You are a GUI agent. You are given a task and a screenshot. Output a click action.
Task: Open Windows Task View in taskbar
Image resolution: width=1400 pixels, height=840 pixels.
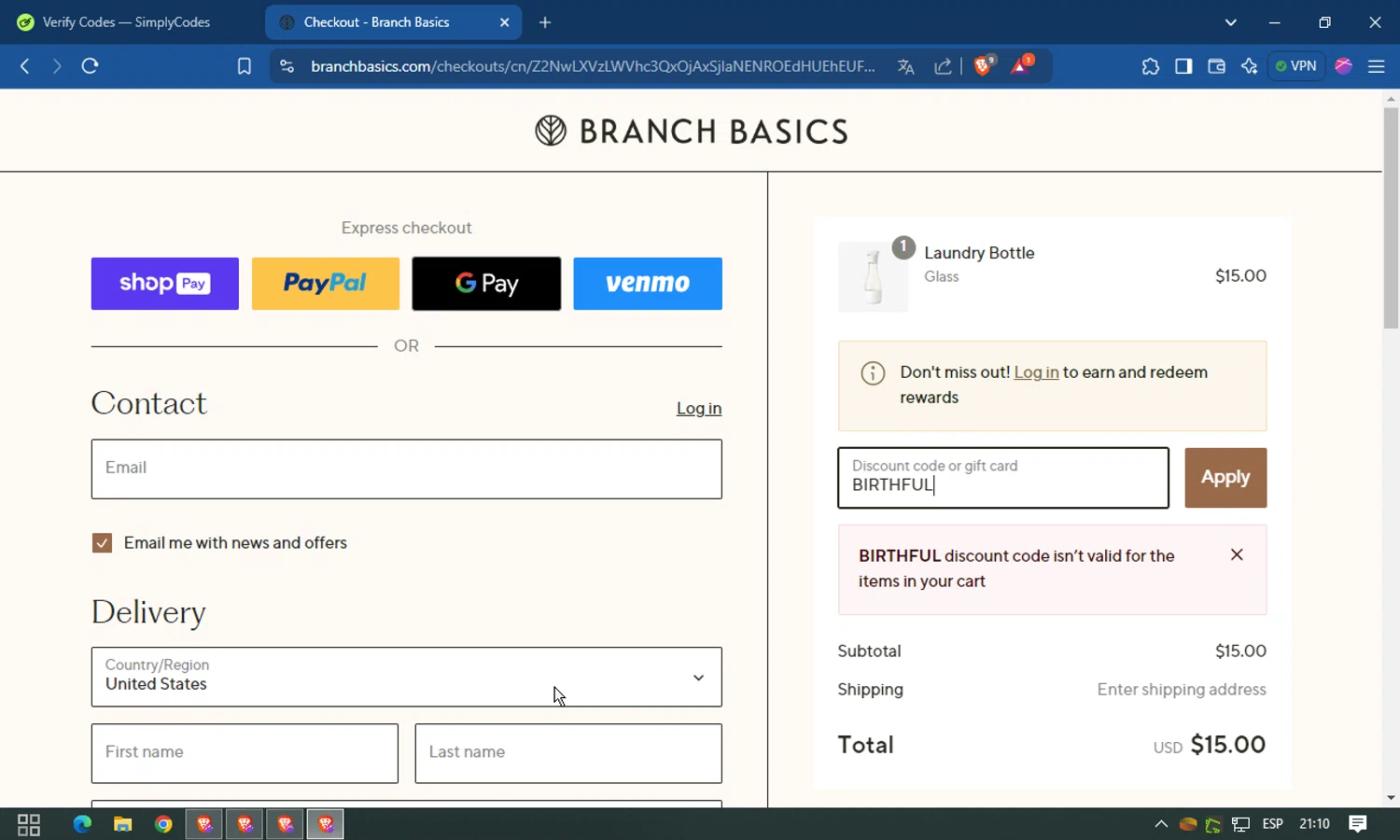[29, 824]
